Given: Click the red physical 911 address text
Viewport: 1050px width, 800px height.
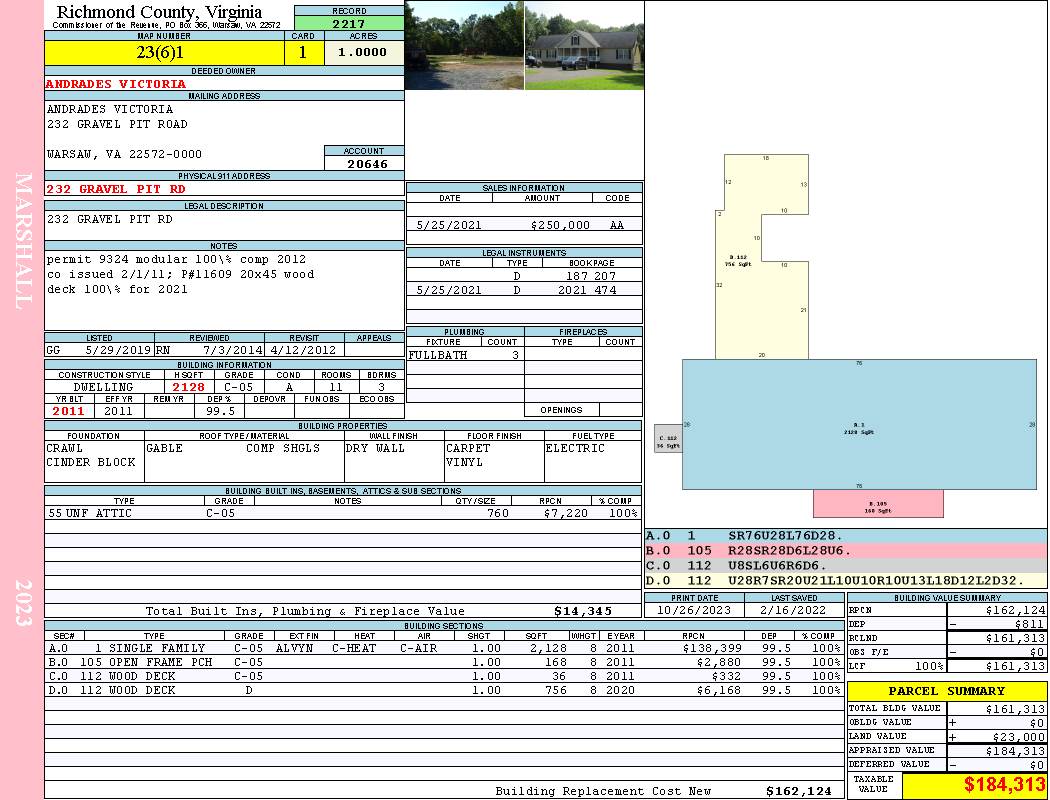Looking at the screenshot, I should click(116, 189).
